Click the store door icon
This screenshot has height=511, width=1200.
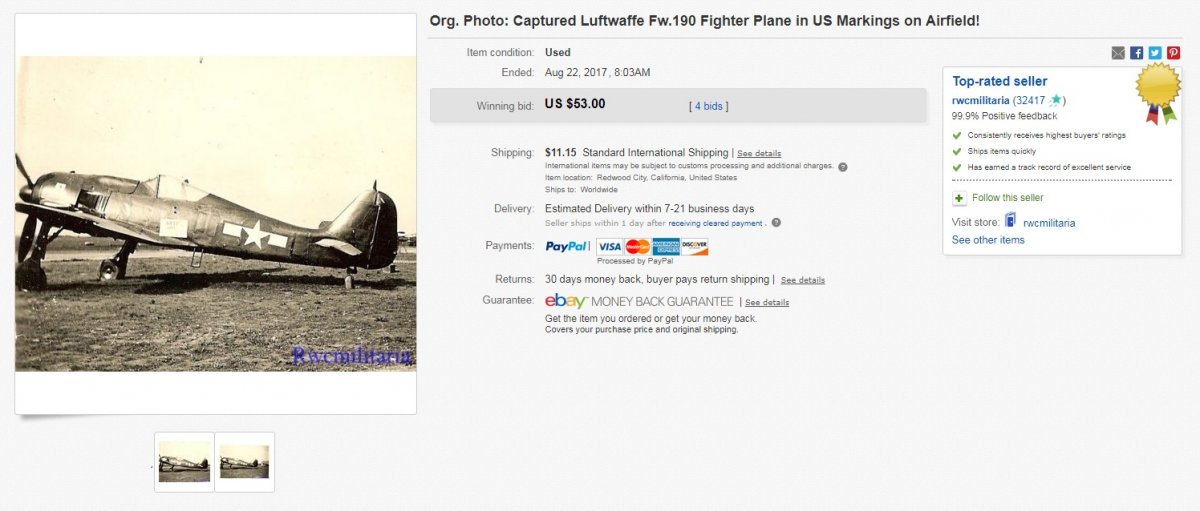coord(1010,221)
